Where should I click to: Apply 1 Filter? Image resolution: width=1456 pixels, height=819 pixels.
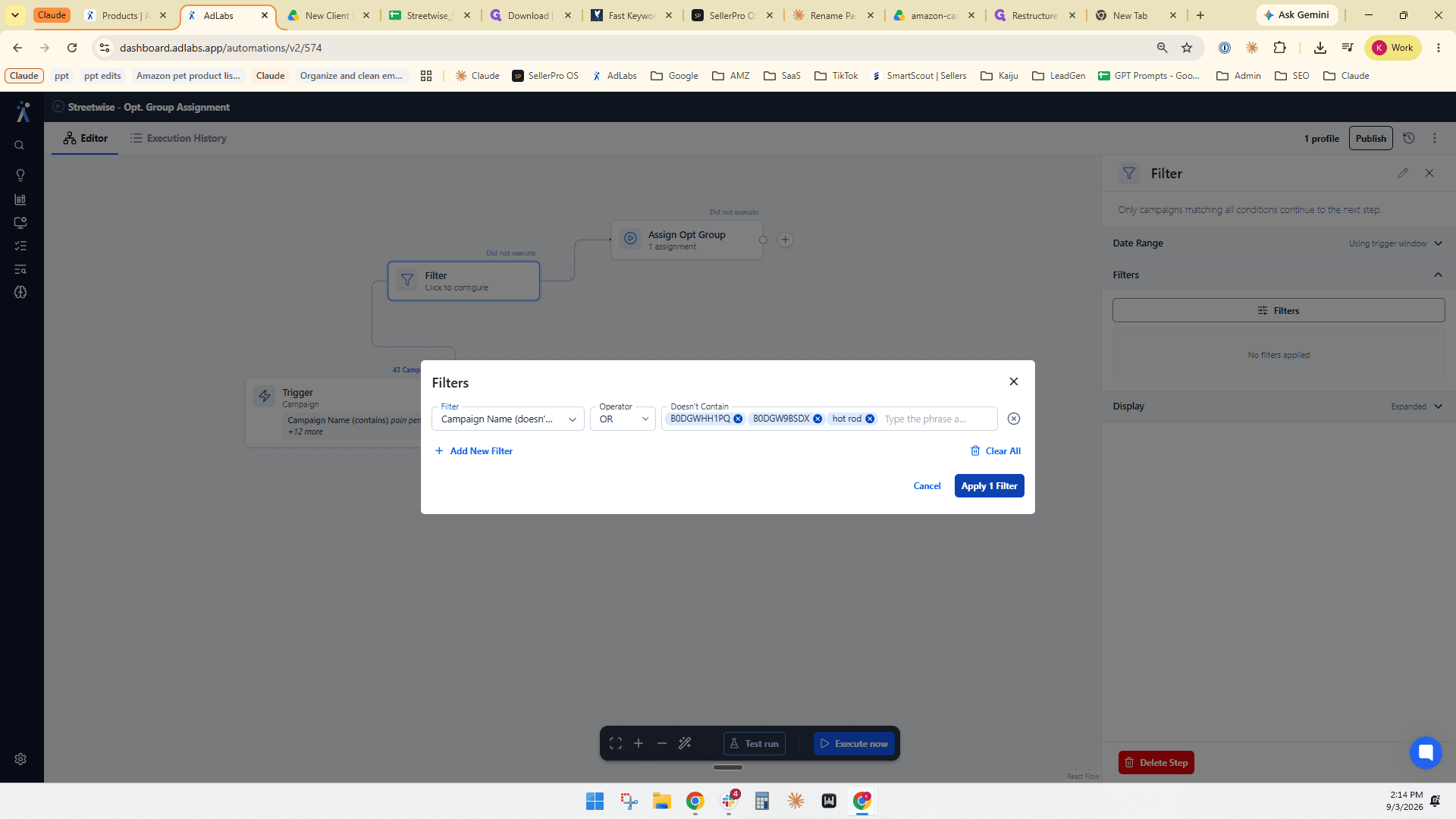click(989, 486)
